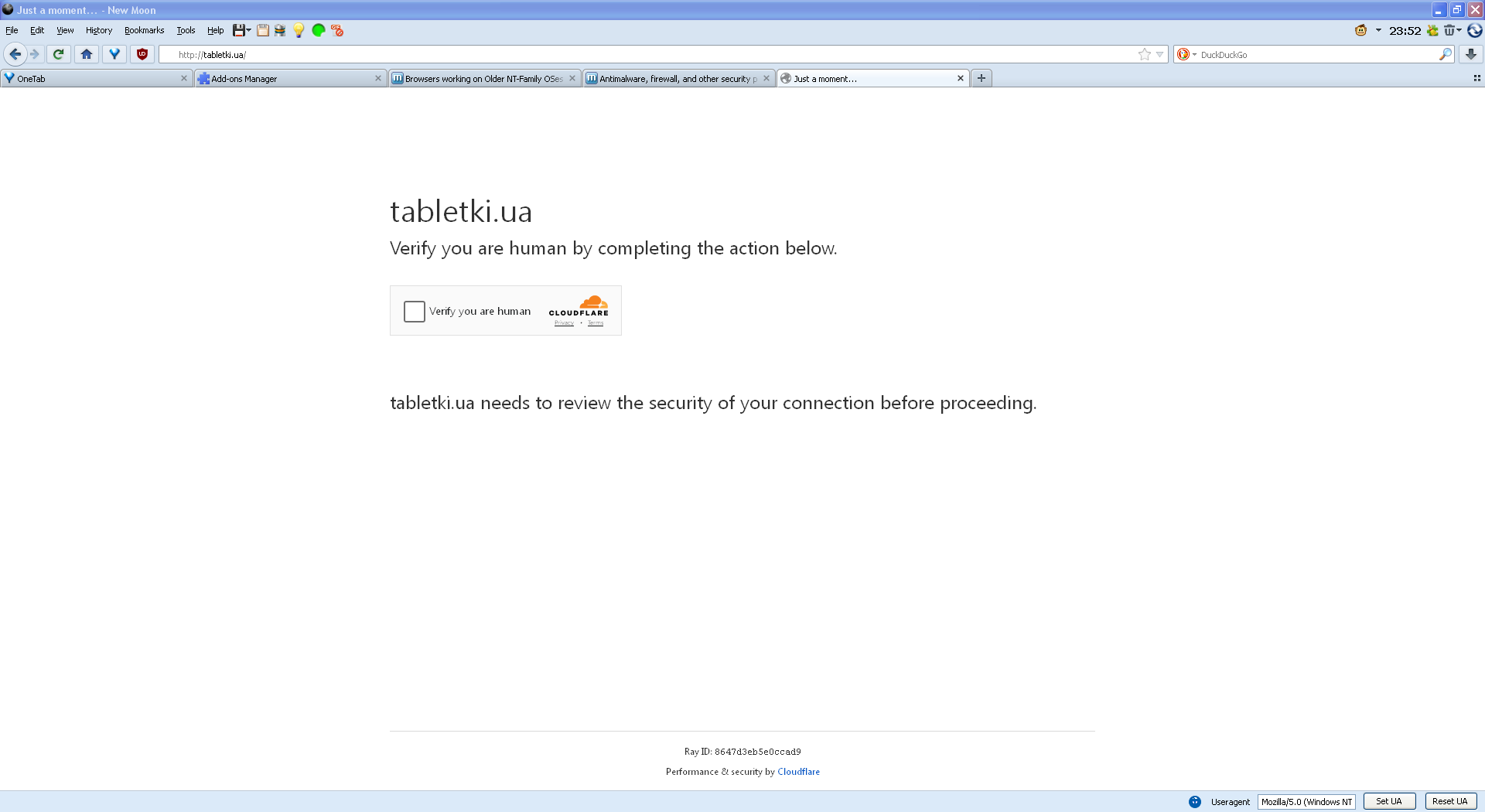Screen dimensions: 1485x812
Task: Switch to Antimalware, firewall, and other security tab
Action: click(679, 78)
